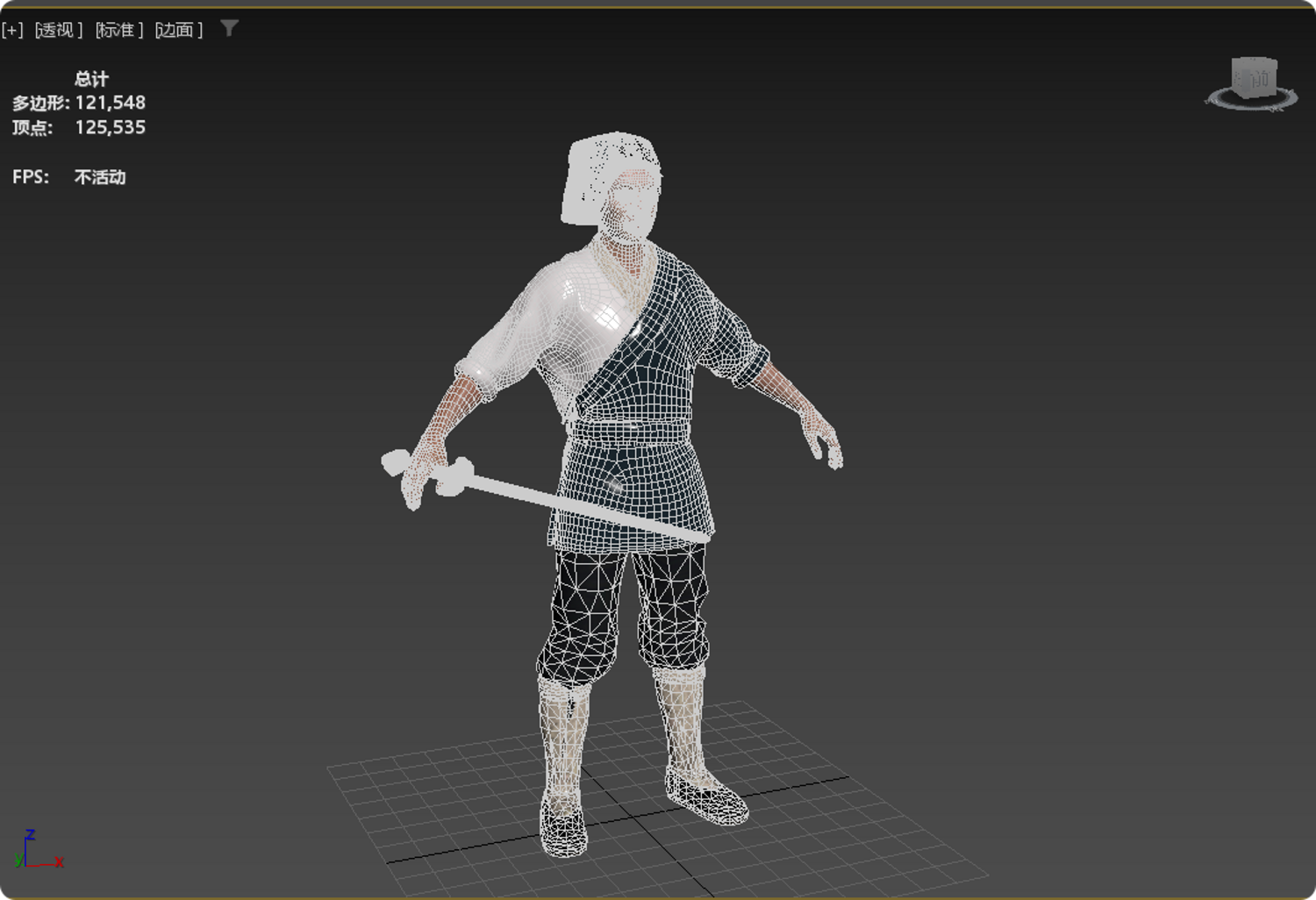Click the 顶点 statistics label
Viewport: 1316px width, 900px height.
(x=32, y=128)
